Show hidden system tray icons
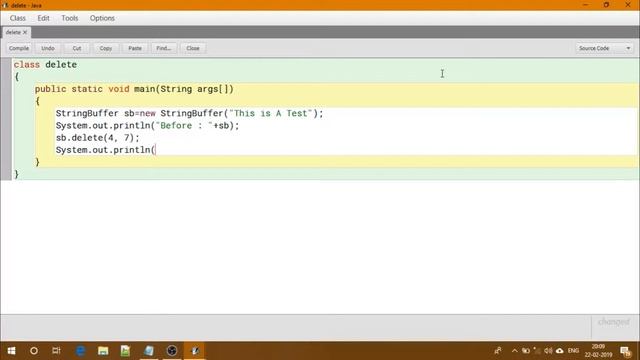Image resolution: width=640 pixels, height=360 pixels. click(514, 351)
